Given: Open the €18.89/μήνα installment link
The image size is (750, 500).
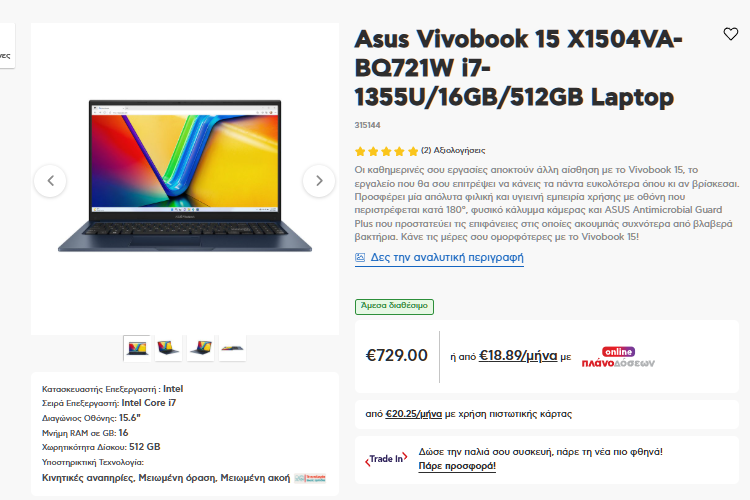Looking at the screenshot, I should click(x=518, y=356).
